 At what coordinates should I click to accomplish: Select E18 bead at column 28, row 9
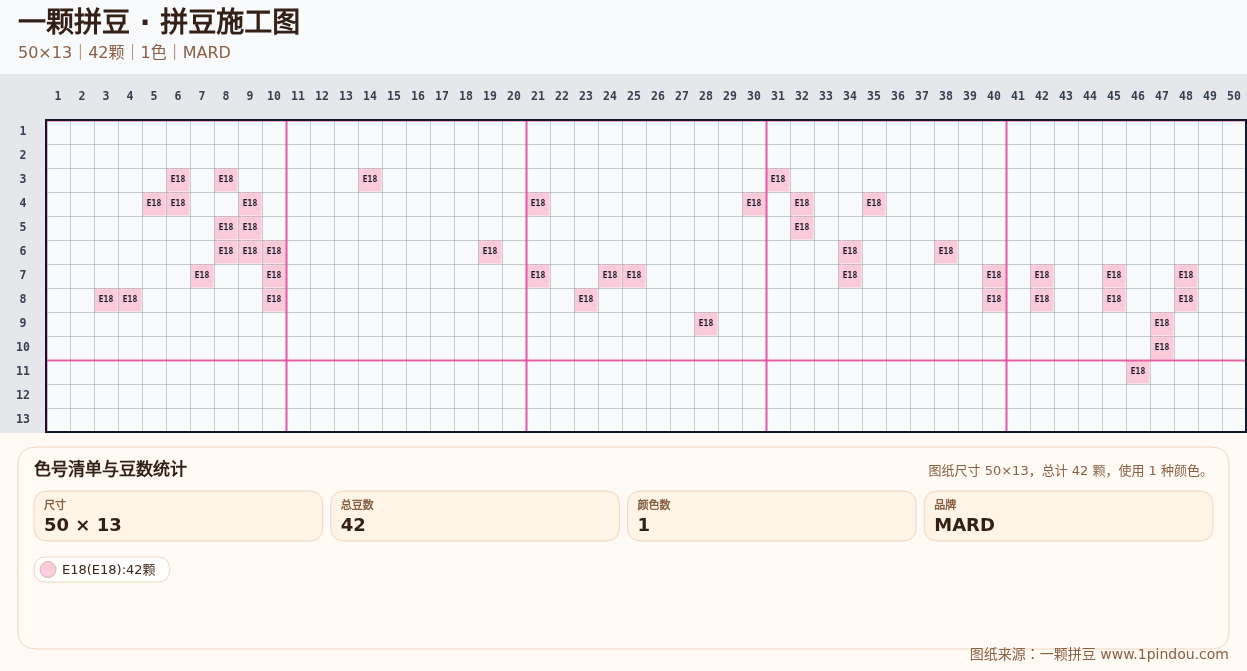tap(706, 324)
